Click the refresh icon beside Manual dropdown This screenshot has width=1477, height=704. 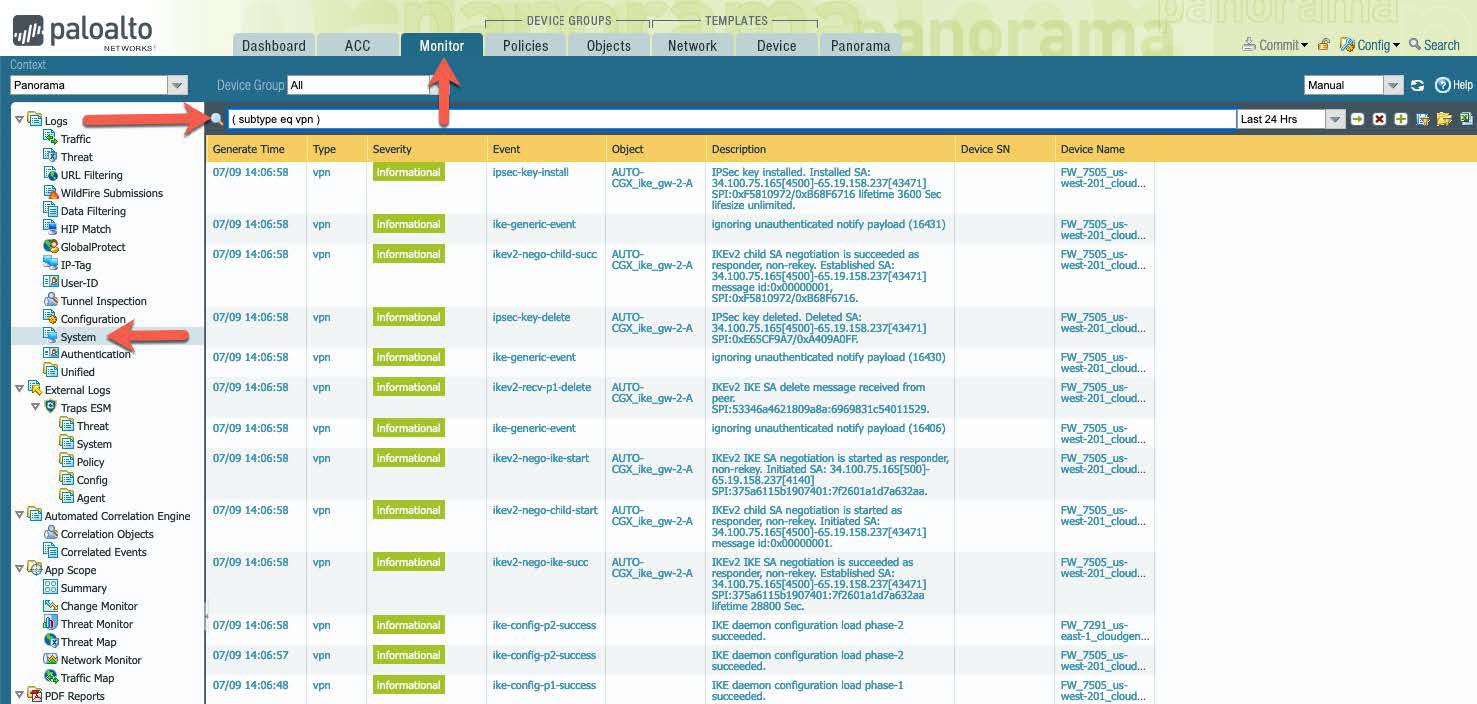1417,85
